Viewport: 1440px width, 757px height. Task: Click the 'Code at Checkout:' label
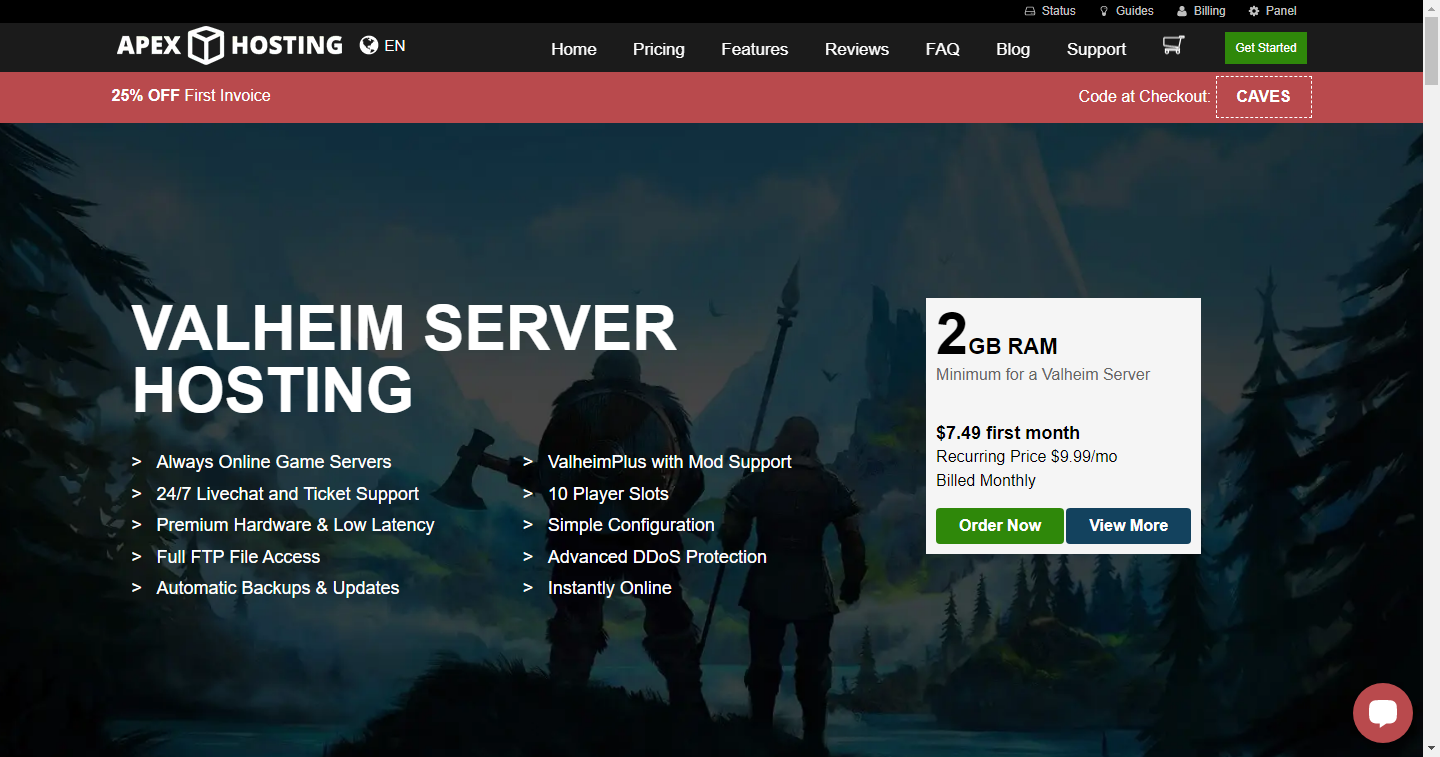tap(1145, 97)
